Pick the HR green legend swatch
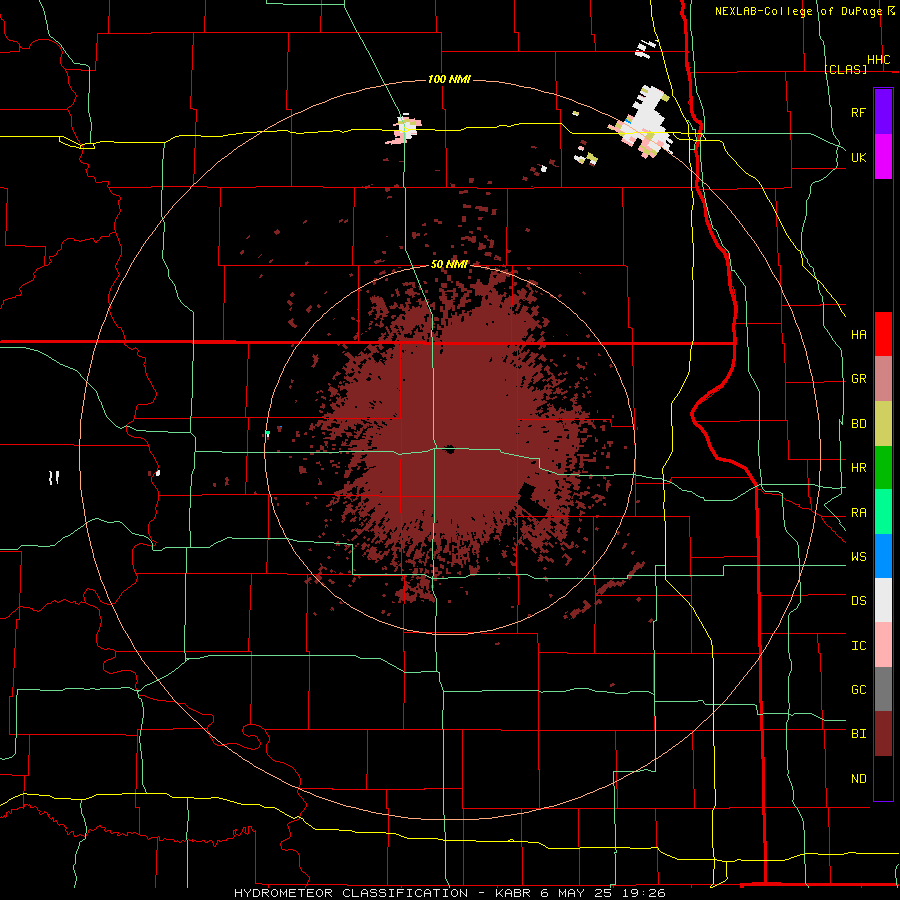This screenshot has height=900, width=900. pos(883,468)
